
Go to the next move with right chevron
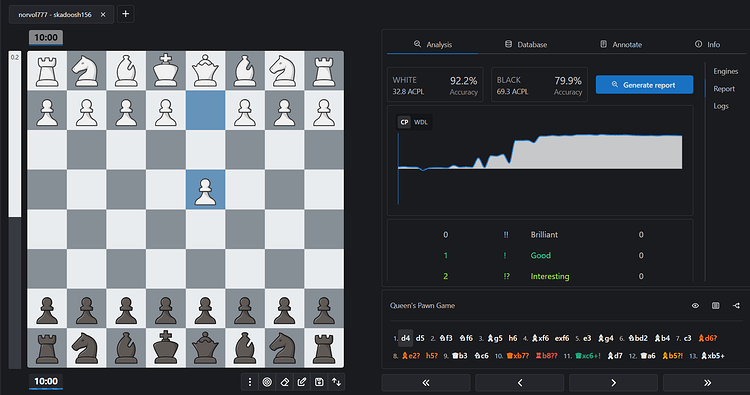point(614,383)
